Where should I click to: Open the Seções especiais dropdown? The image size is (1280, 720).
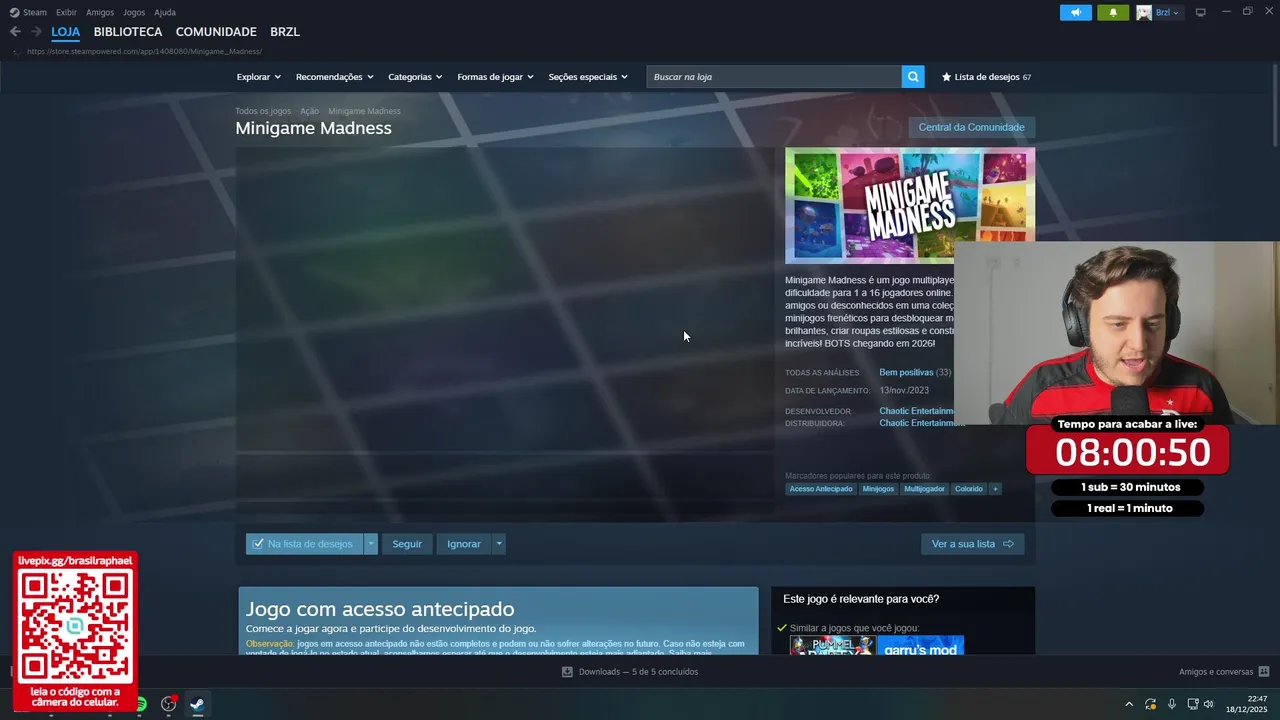point(588,77)
